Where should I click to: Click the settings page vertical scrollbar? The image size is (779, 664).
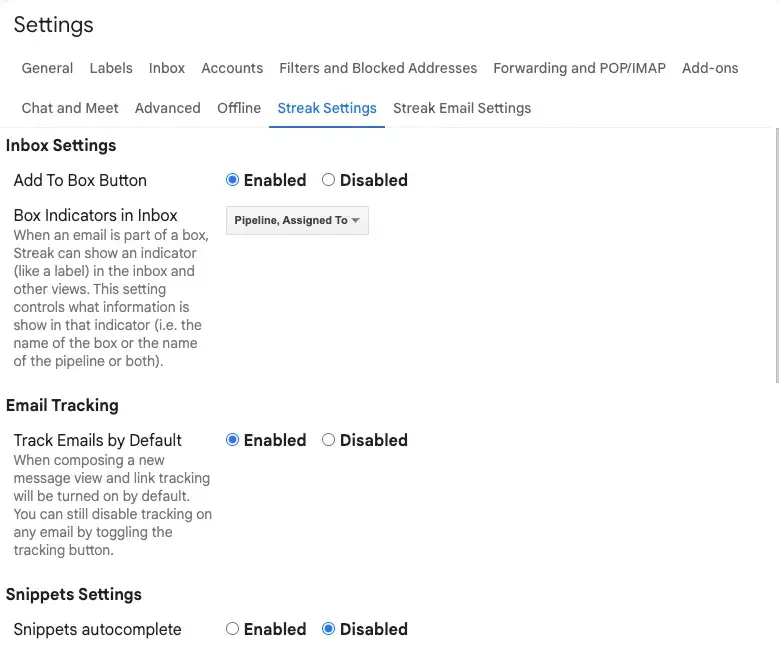click(775, 255)
